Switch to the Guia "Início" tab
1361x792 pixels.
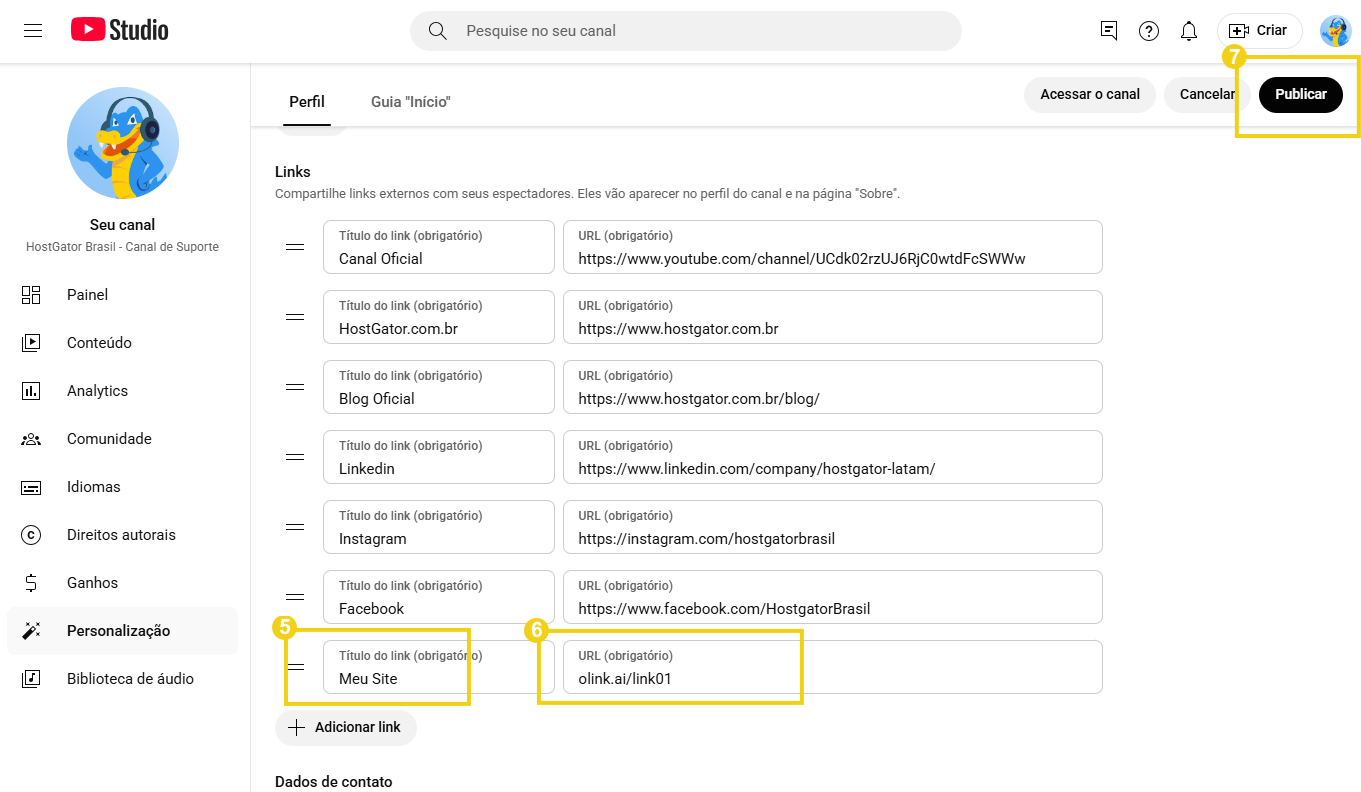(410, 101)
